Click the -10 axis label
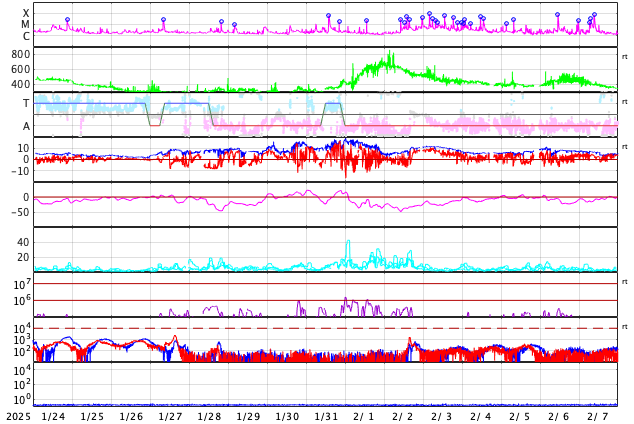Image resolution: width=634 pixels, height=424 pixels. click(x=21, y=171)
